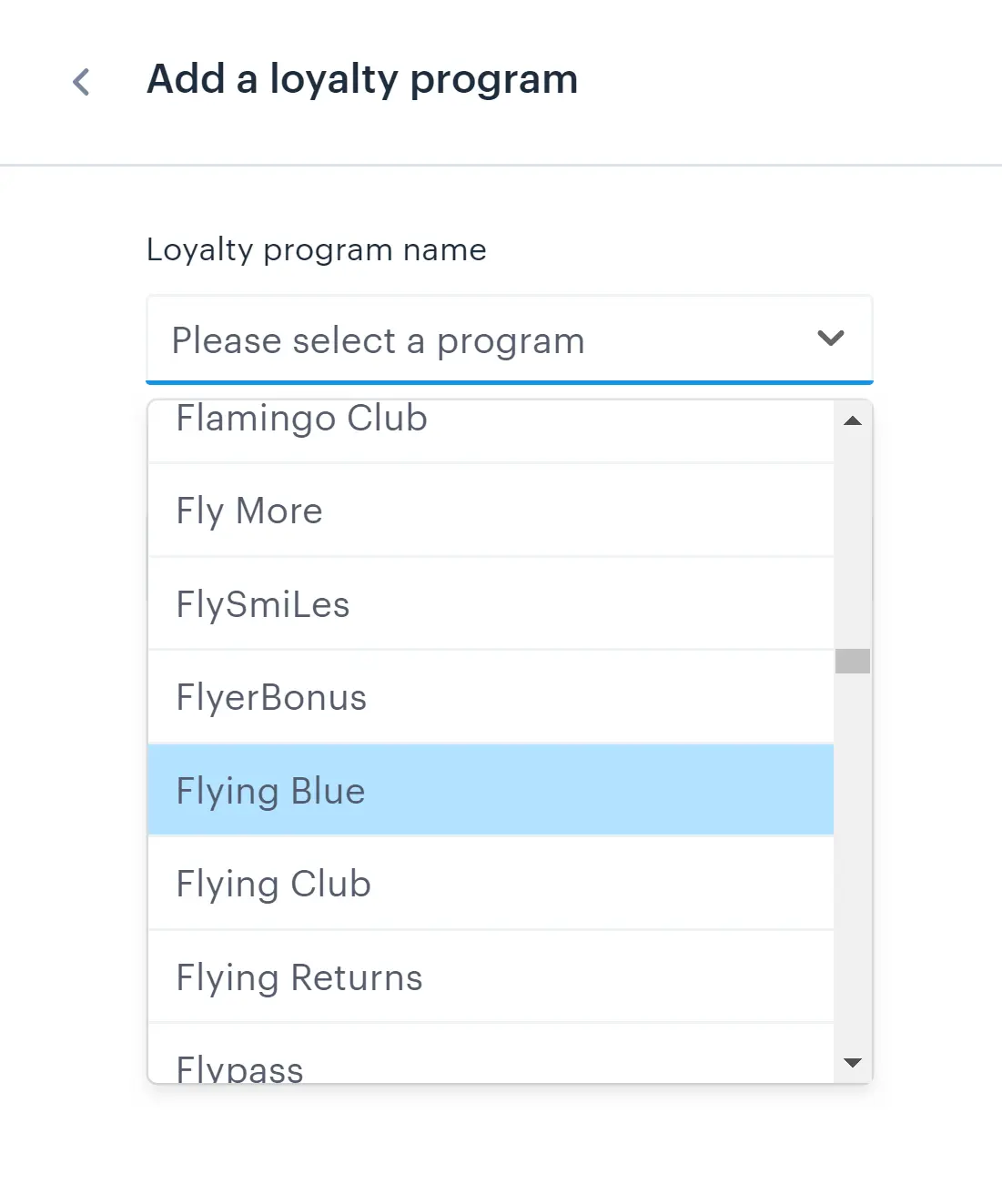Go back using the left chevron

[x=81, y=82]
